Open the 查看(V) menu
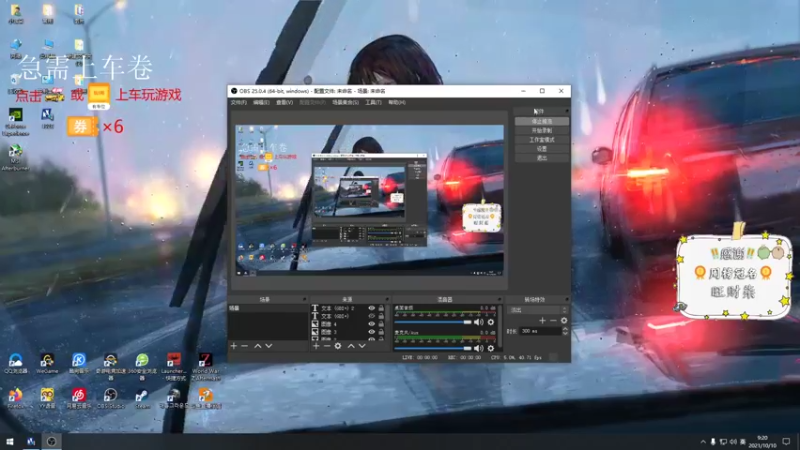This screenshot has width=800, height=450. coord(284,103)
